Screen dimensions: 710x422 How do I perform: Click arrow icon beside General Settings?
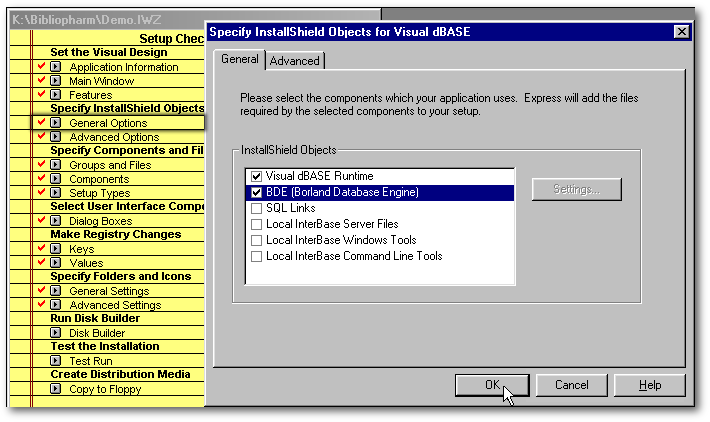tap(55, 291)
